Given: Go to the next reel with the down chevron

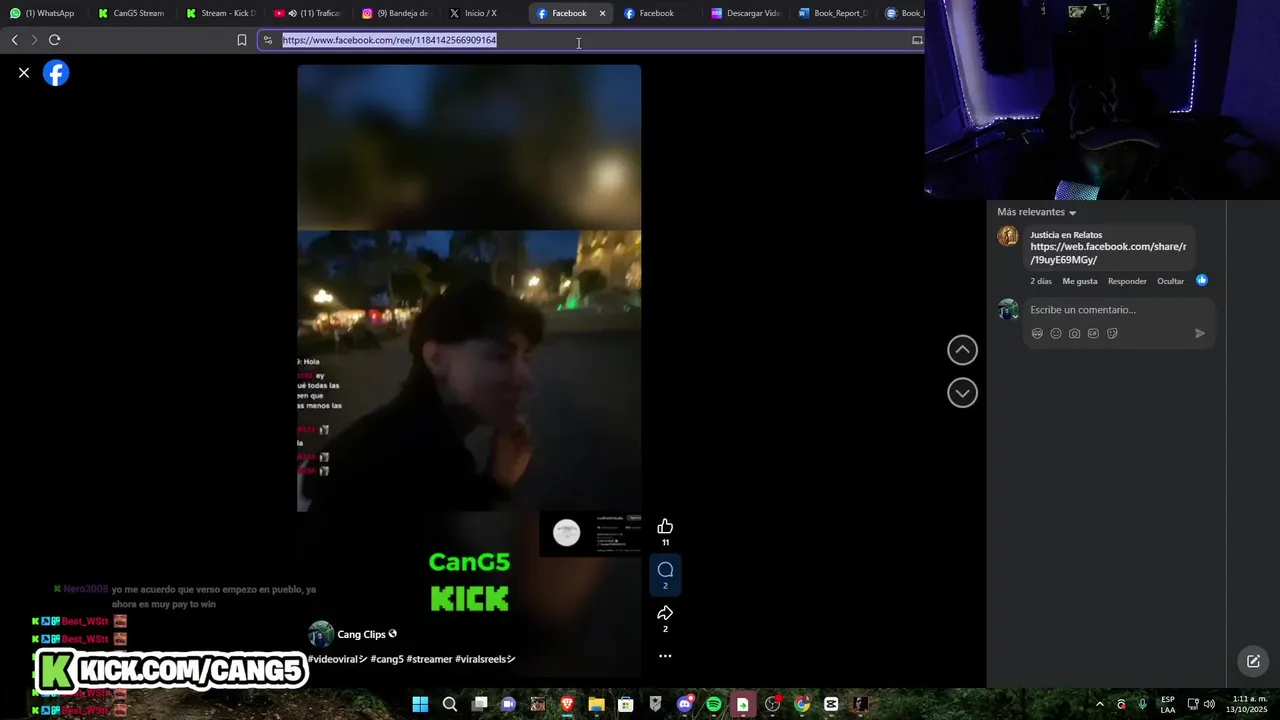Looking at the screenshot, I should pyautogui.click(x=962, y=393).
